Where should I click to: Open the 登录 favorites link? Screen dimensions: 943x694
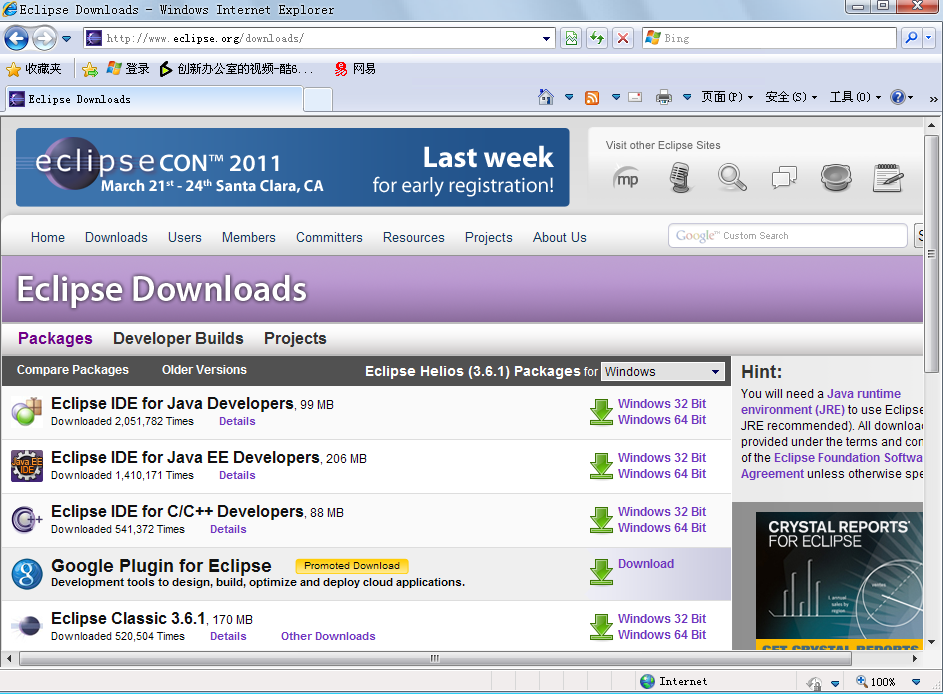(127, 69)
